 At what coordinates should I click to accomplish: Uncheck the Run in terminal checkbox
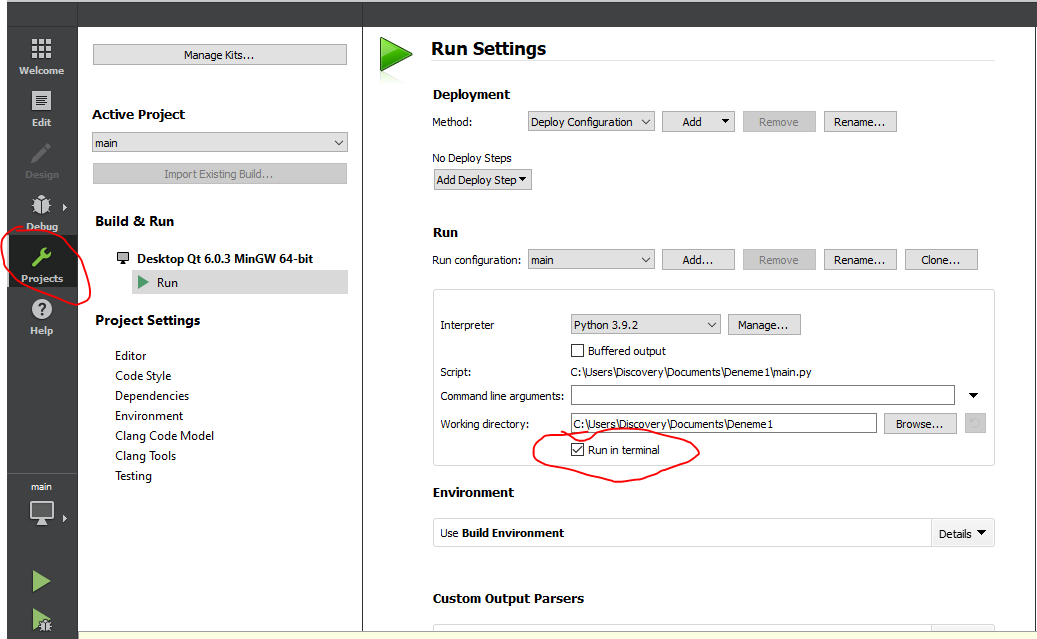[x=577, y=450]
